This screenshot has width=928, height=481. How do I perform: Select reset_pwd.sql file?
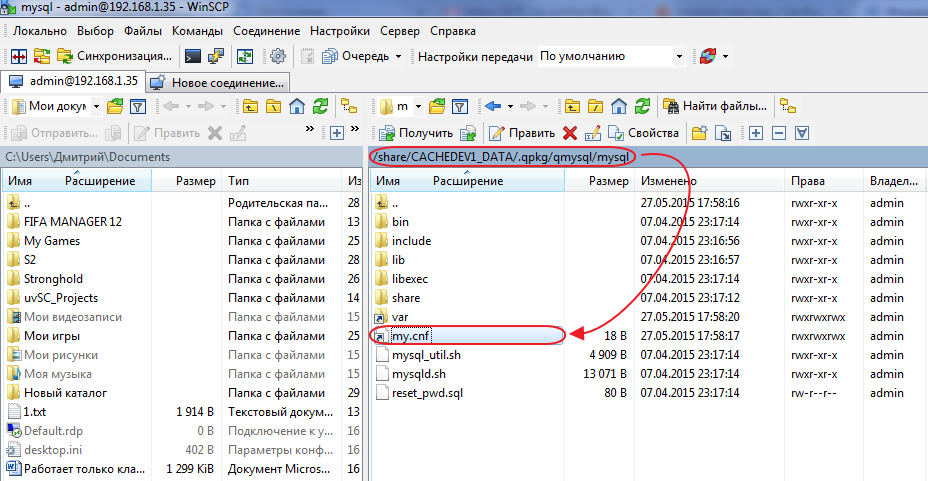click(427, 393)
